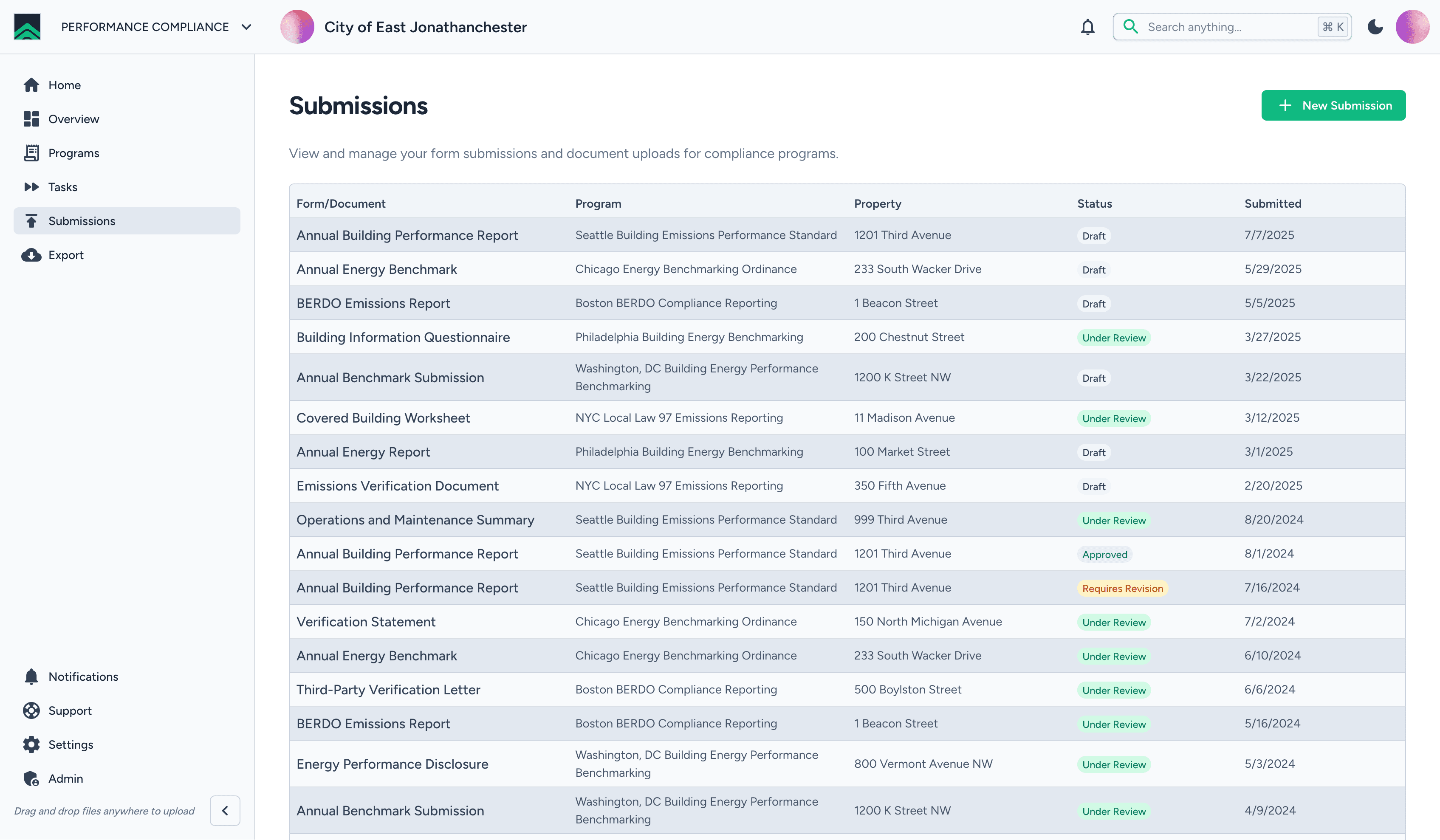Expand the Performance Compliance dropdown
This screenshot has height=840, width=1440.
tap(246, 27)
